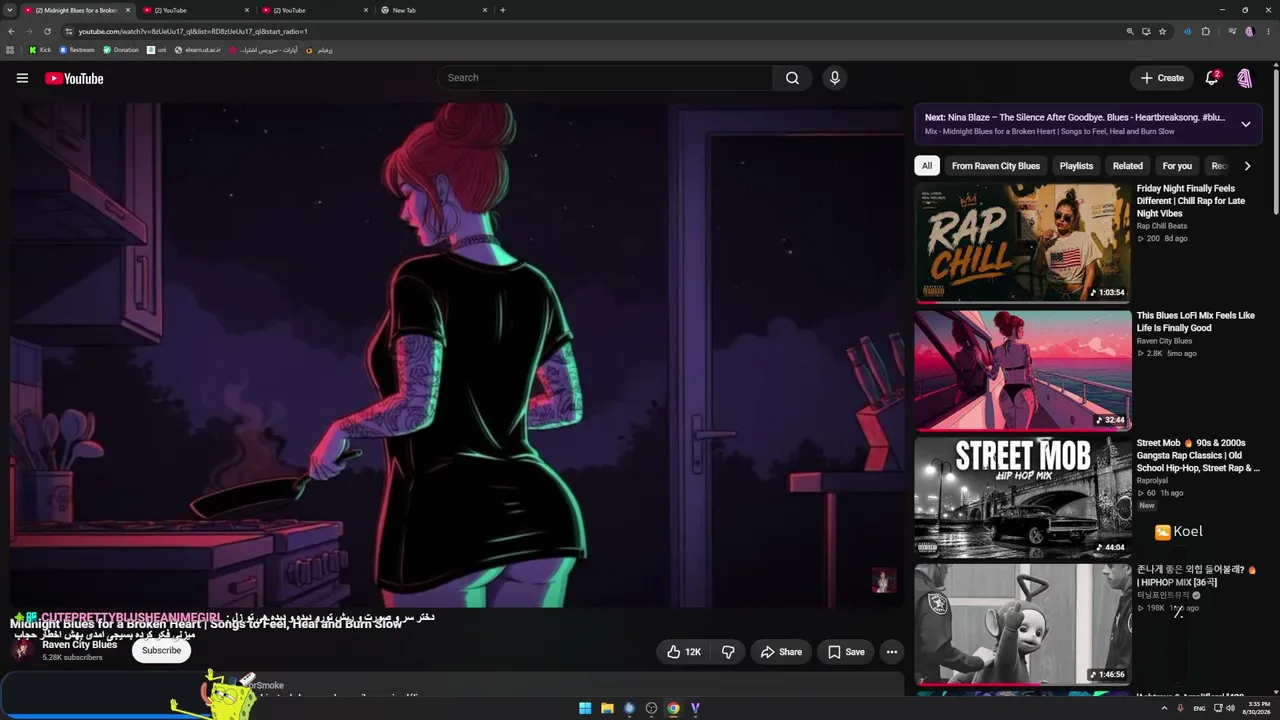Switch to the New Tab tab
This screenshot has height=720, width=1280.
coord(434,10)
